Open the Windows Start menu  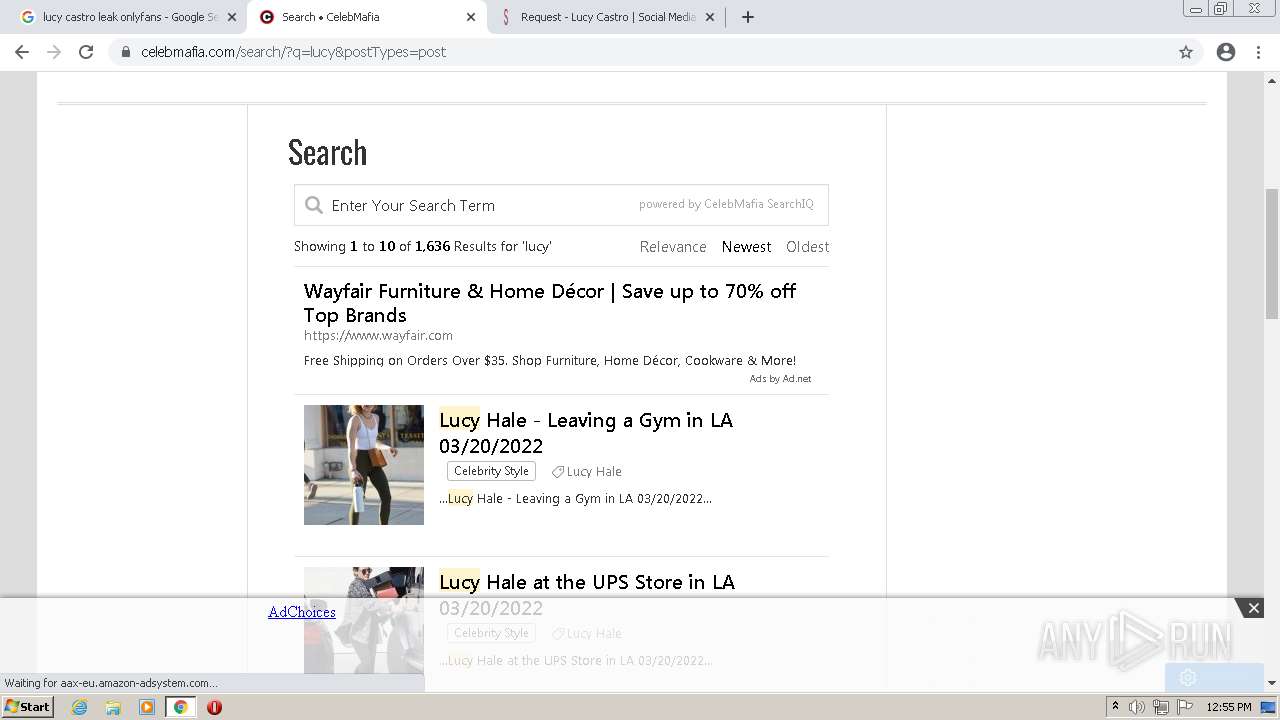(28, 707)
